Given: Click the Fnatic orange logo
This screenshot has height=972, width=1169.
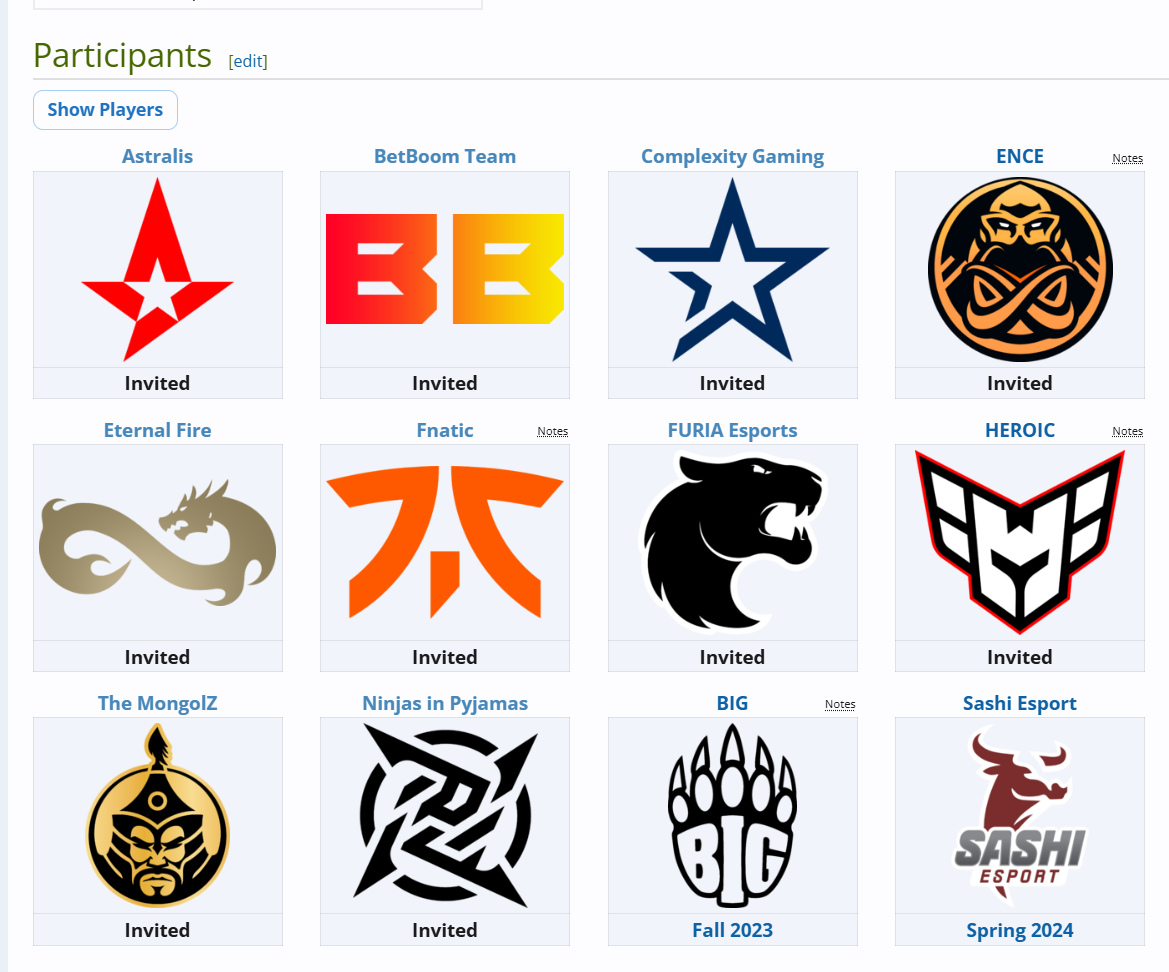Looking at the screenshot, I should (445, 543).
